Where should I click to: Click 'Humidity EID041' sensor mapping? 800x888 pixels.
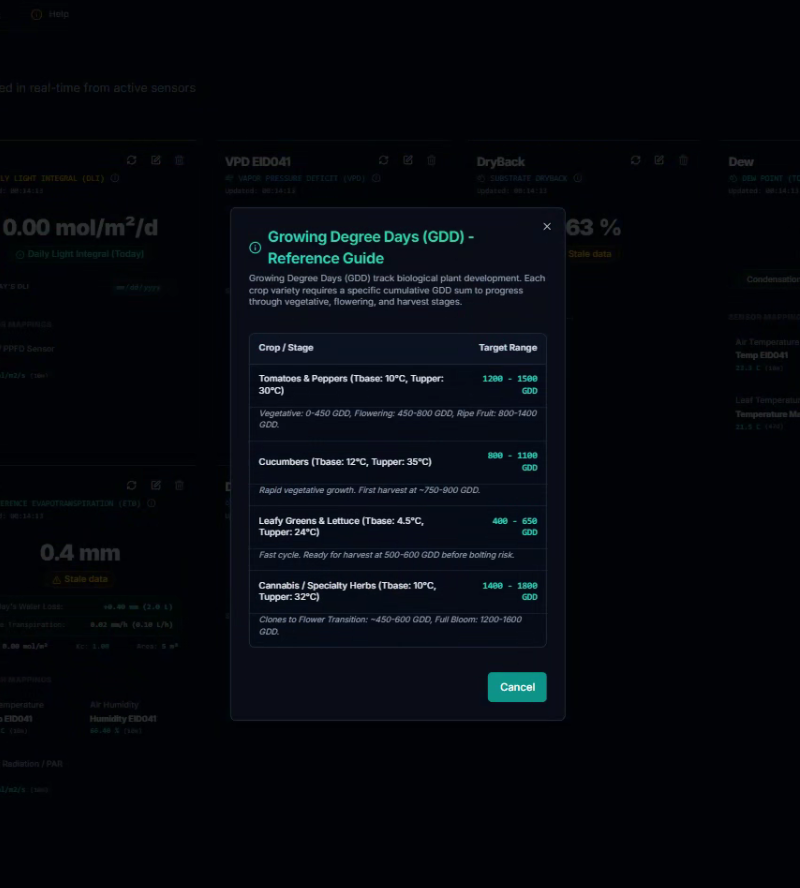pos(123,719)
